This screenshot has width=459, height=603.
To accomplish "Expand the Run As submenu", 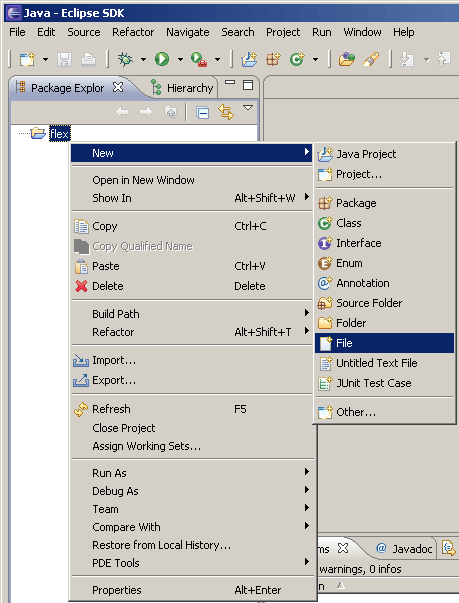I will (x=192, y=473).
